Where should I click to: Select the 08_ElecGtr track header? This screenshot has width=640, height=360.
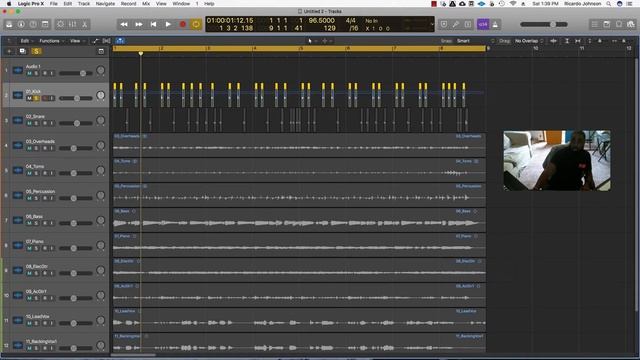point(56,270)
